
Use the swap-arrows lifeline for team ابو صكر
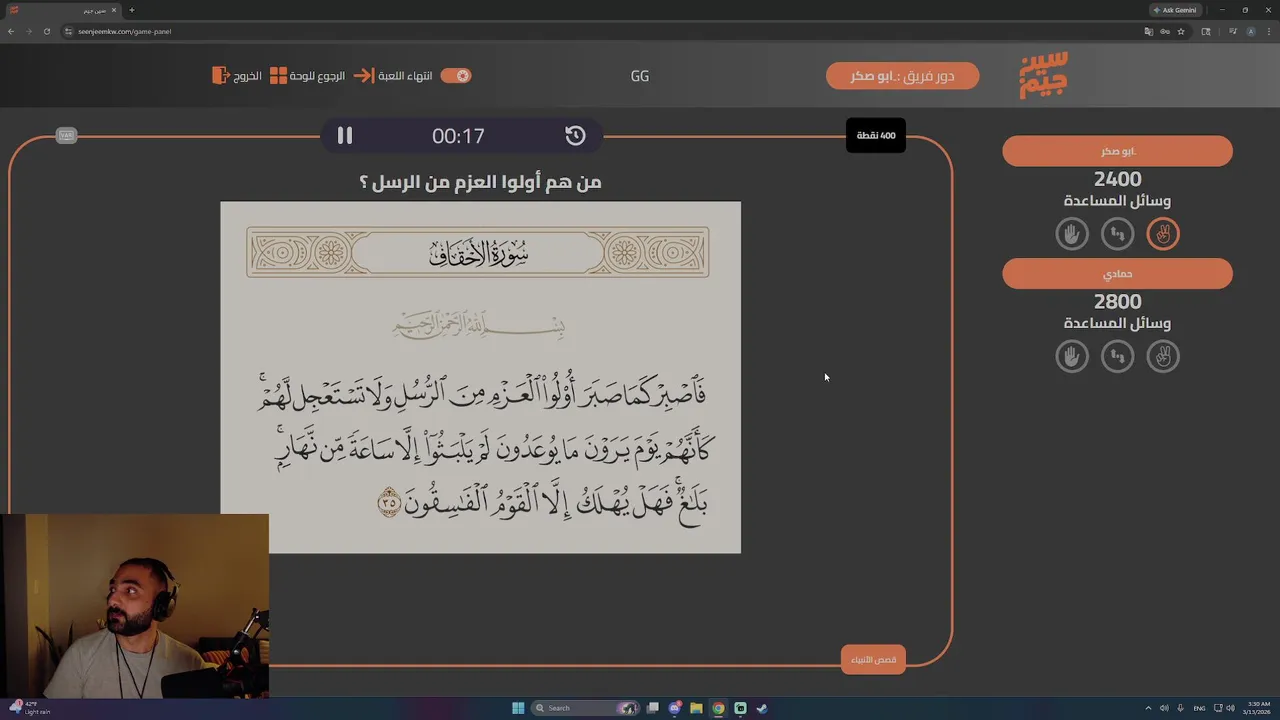coord(1117,234)
